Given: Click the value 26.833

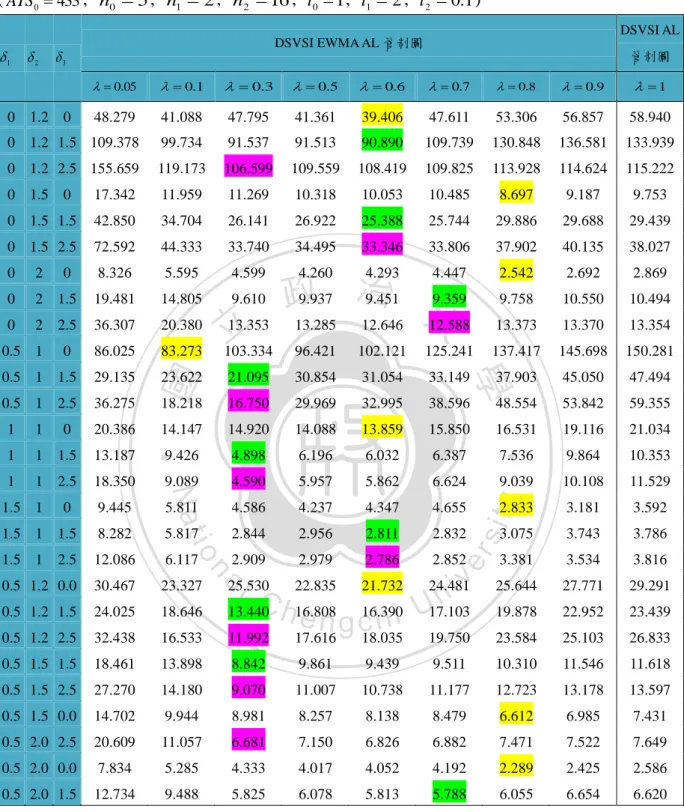Looking at the screenshot, I should click(x=650, y=637).
